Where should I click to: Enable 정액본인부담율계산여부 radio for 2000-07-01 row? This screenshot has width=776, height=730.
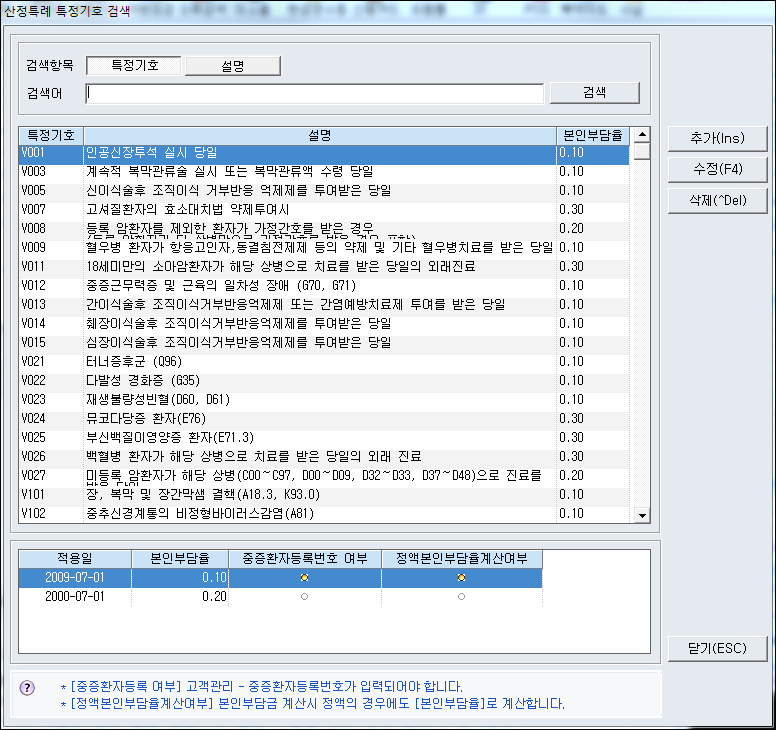[x=461, y=596]
